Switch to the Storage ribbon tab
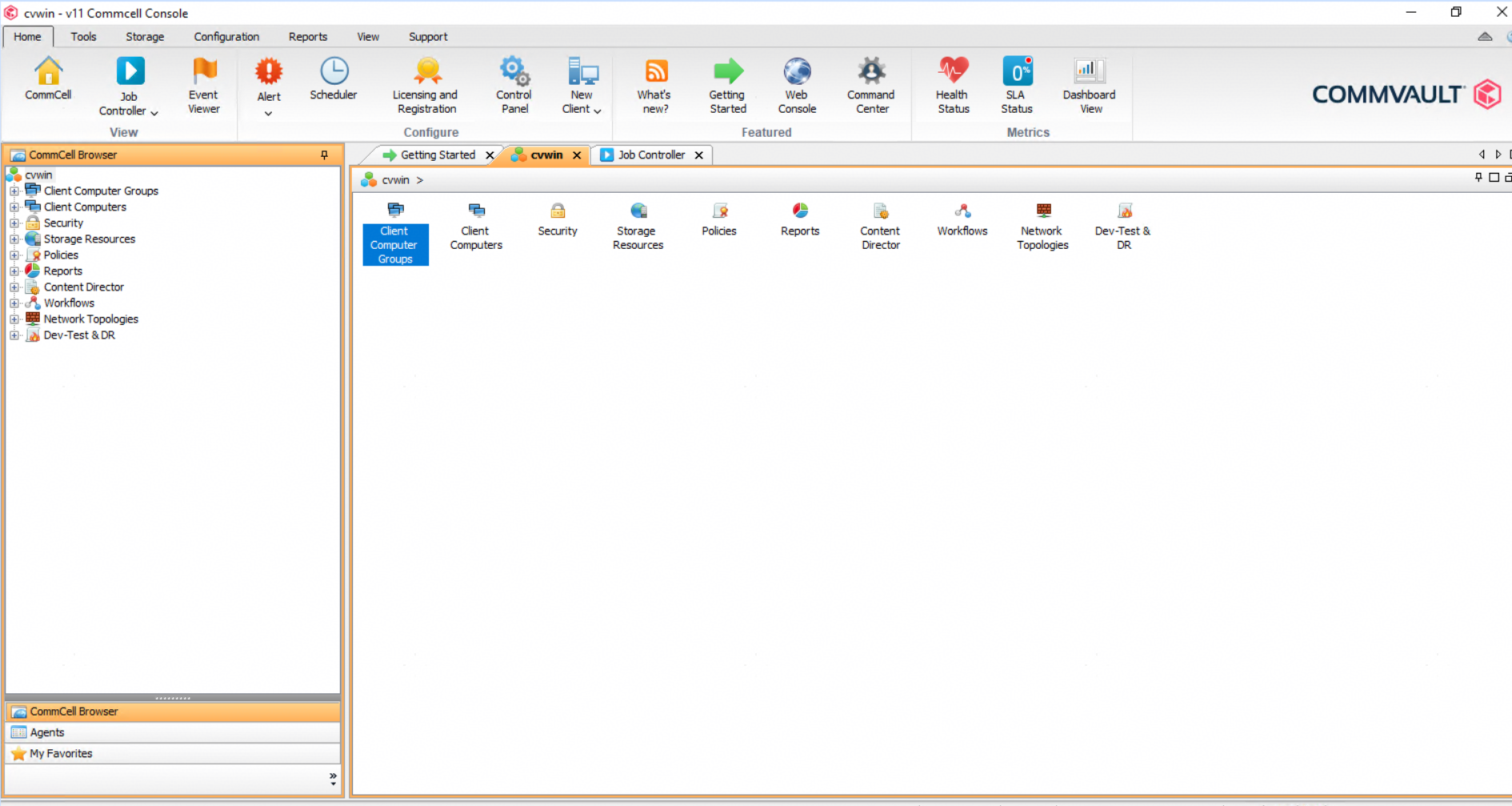Viewport: 1512px width, 806px height. 145,37
